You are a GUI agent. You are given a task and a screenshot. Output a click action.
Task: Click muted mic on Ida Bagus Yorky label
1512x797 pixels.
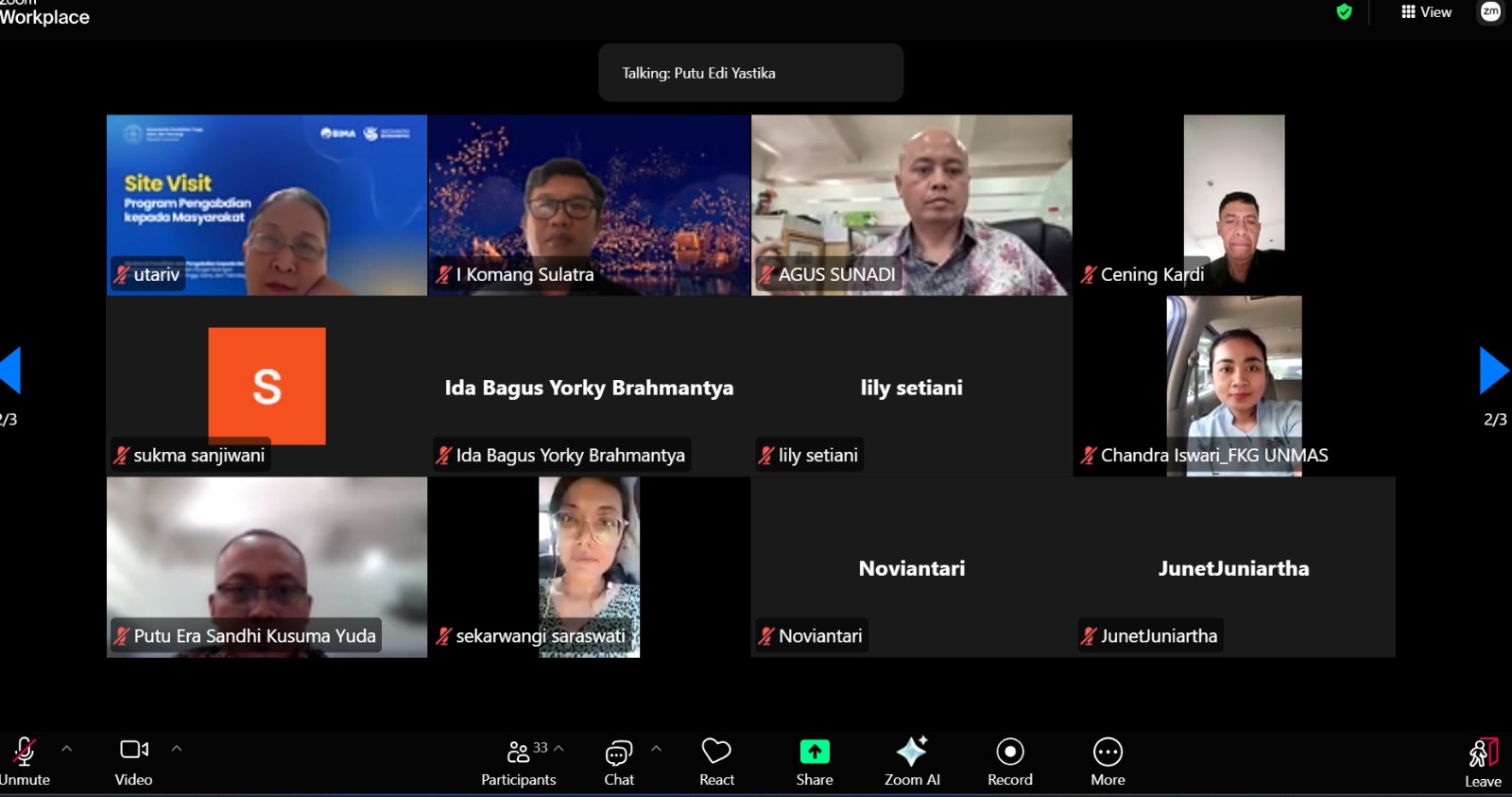point(444,456)
